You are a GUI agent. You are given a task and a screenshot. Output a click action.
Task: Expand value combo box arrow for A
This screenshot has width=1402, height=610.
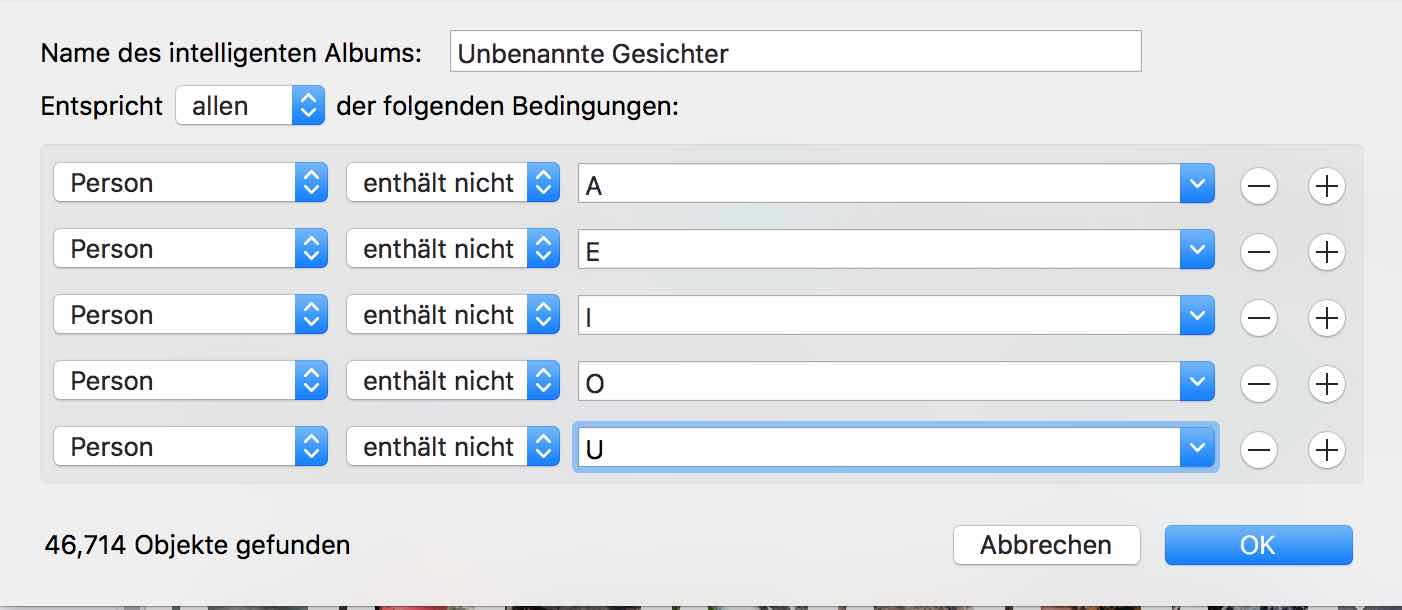coord(1197,184)
